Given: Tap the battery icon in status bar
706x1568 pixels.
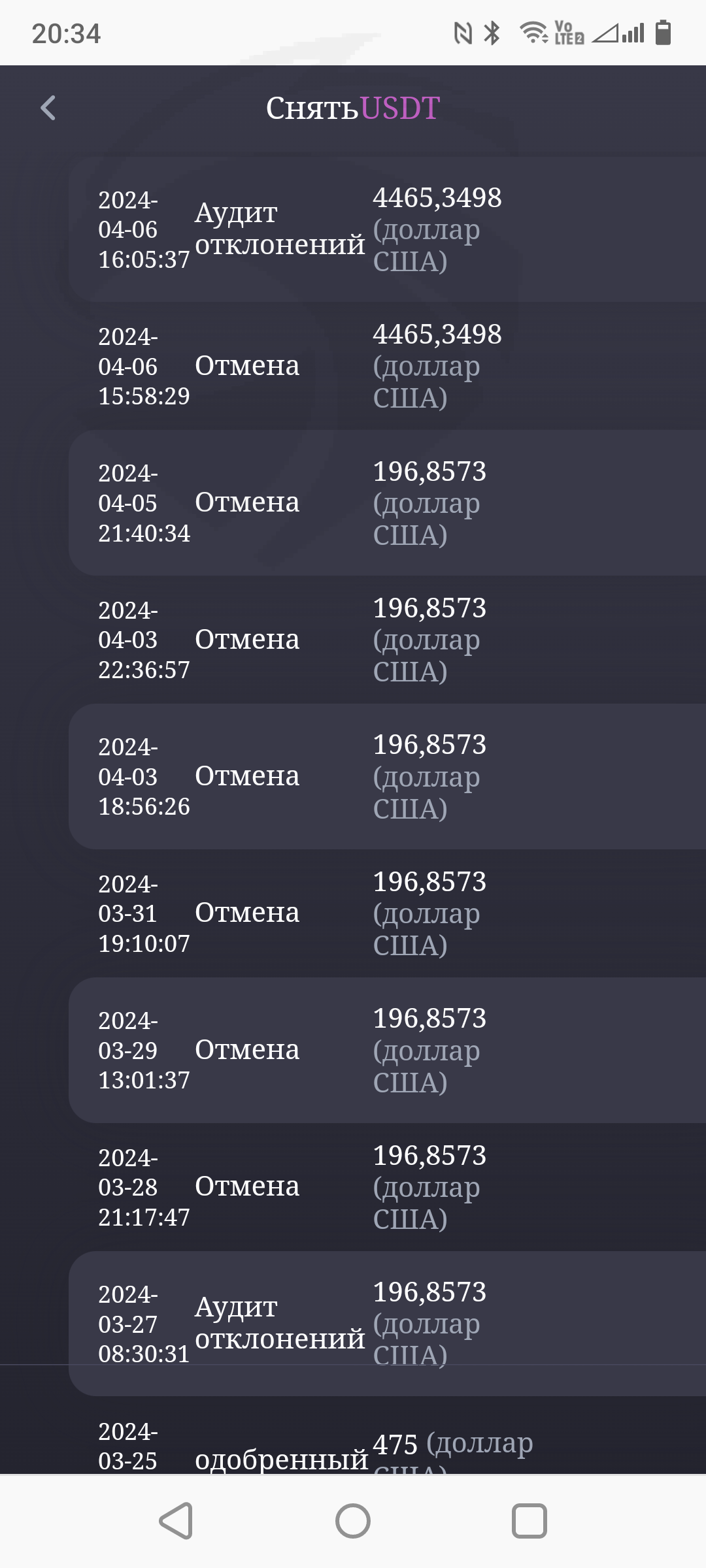Looking at the screenshot, I should 663,33.
